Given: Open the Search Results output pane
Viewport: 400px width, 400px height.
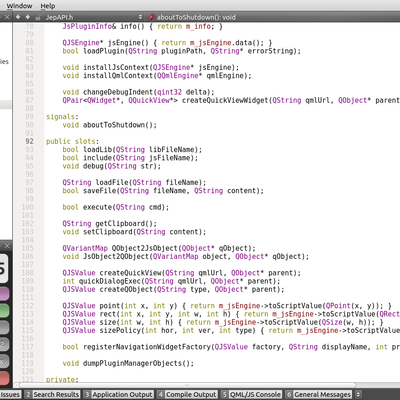Looking at the screenshot, I should tap(52, 395).
